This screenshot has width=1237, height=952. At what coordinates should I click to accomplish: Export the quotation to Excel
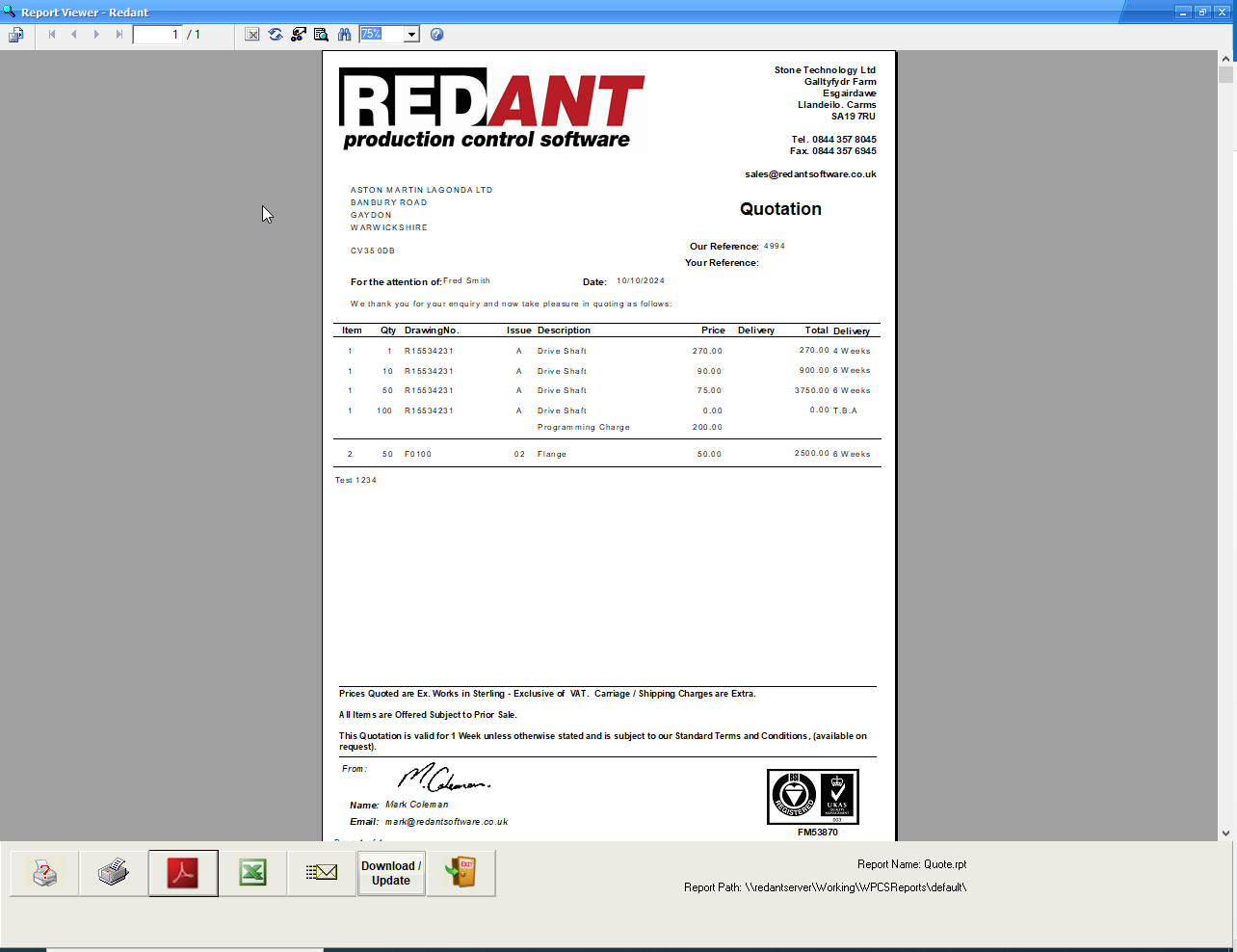(252, 873)
